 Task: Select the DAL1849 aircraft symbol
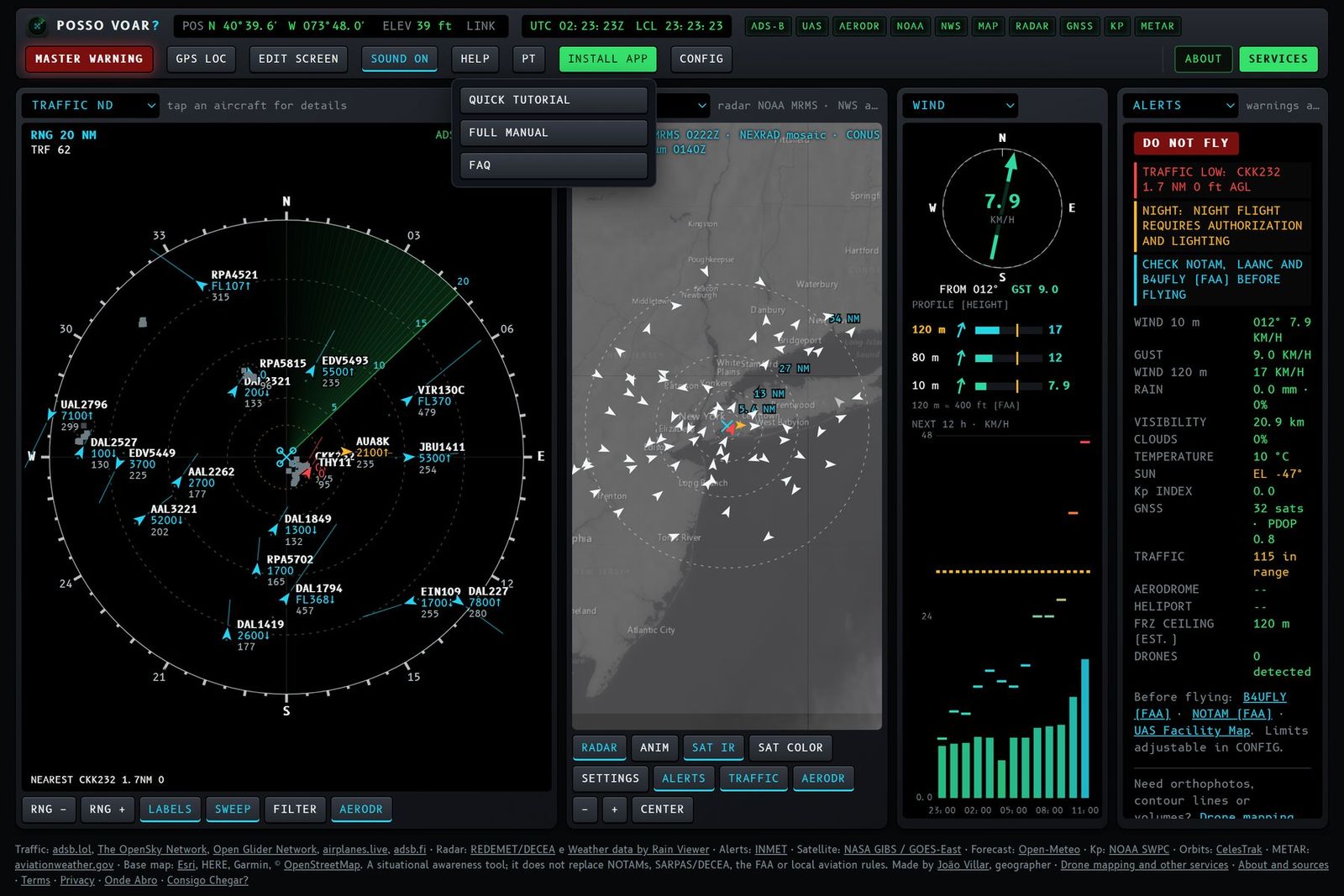pyautogui.click(x=274, y=529)
